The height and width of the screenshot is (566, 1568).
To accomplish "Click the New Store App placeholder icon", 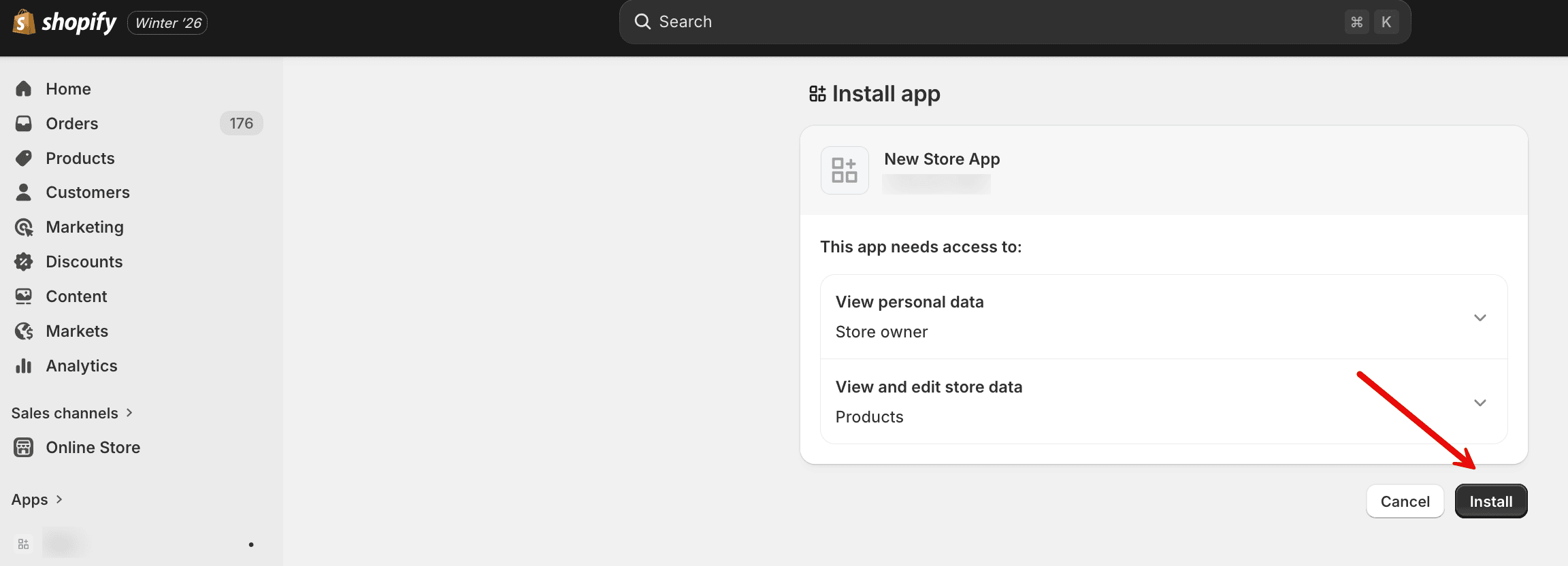I will [845, 170].
